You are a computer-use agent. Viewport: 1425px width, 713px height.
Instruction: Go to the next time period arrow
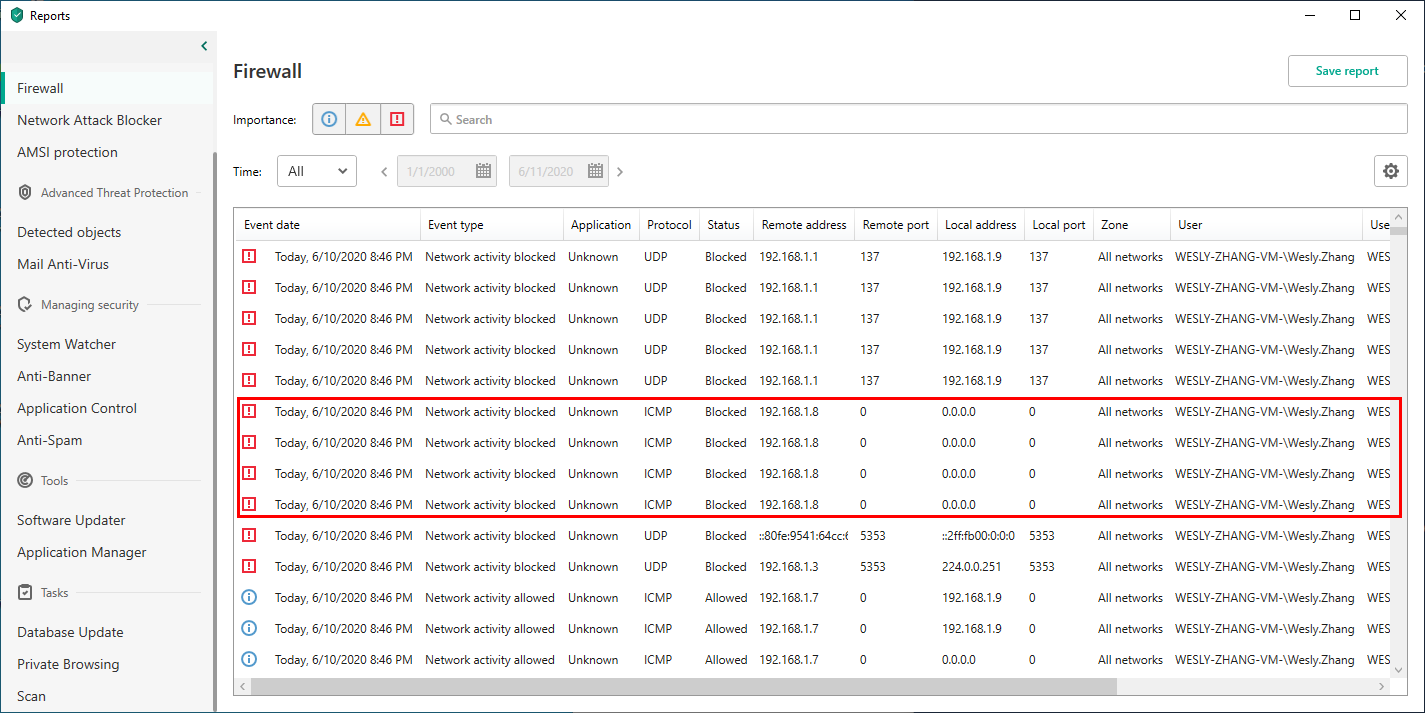tap(620, 172)
